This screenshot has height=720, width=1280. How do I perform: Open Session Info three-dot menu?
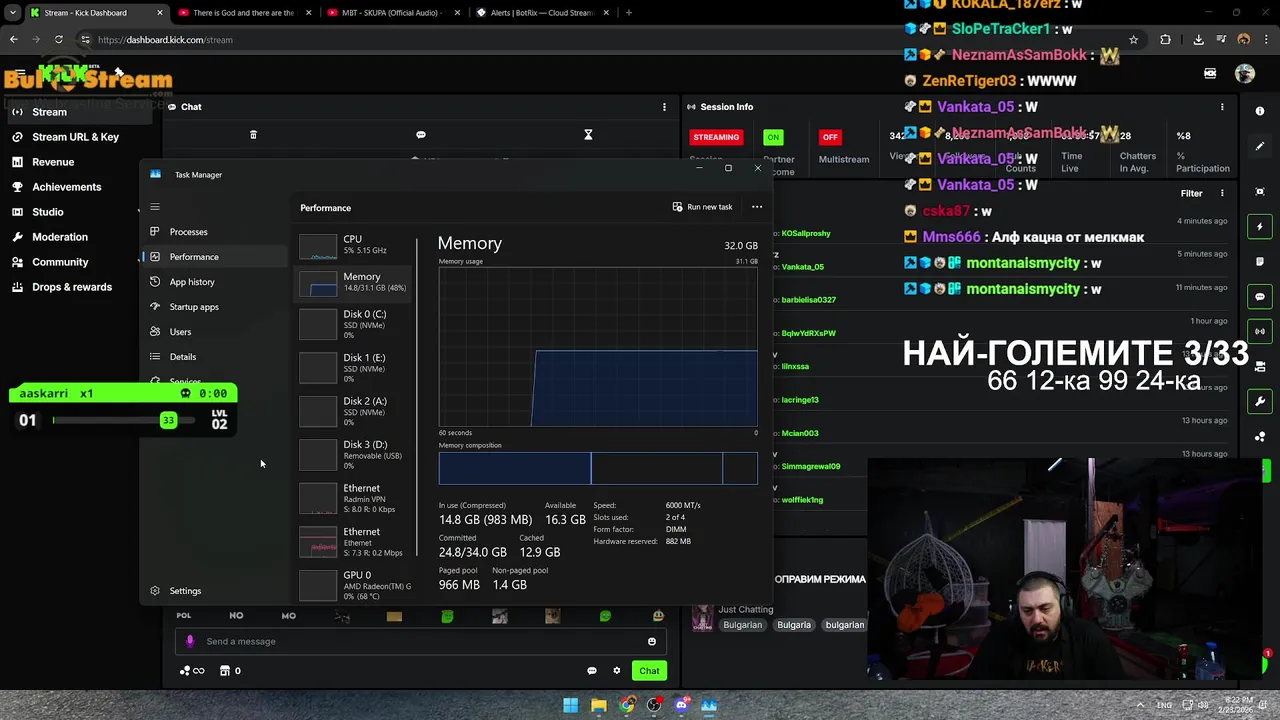click(1222, 107)
